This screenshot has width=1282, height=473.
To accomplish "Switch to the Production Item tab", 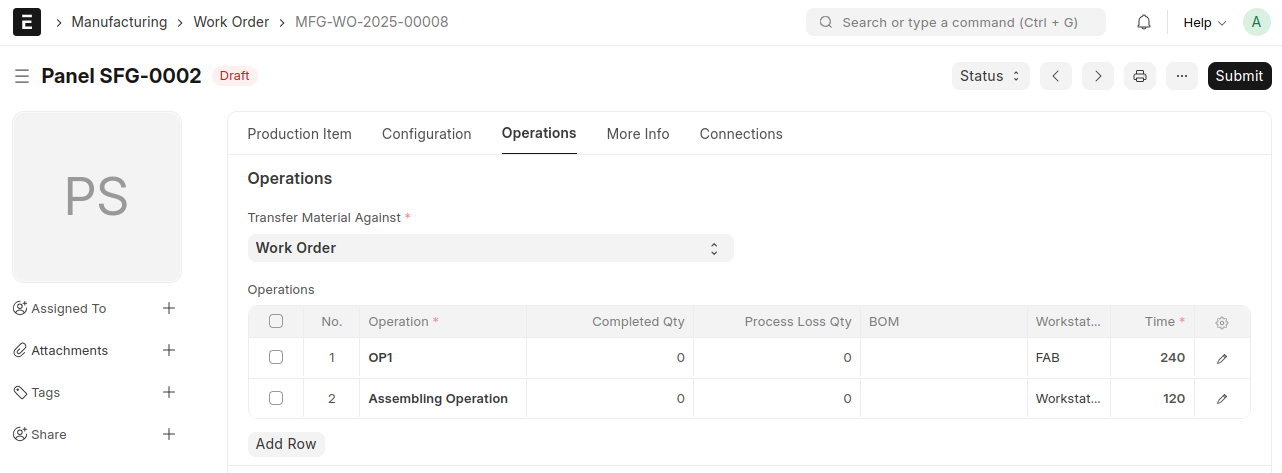I will (x=299, y=134).
